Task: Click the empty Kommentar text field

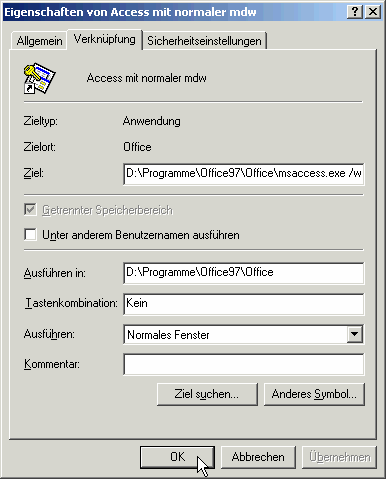Action: pyautogui.click(x=244, y=364)
